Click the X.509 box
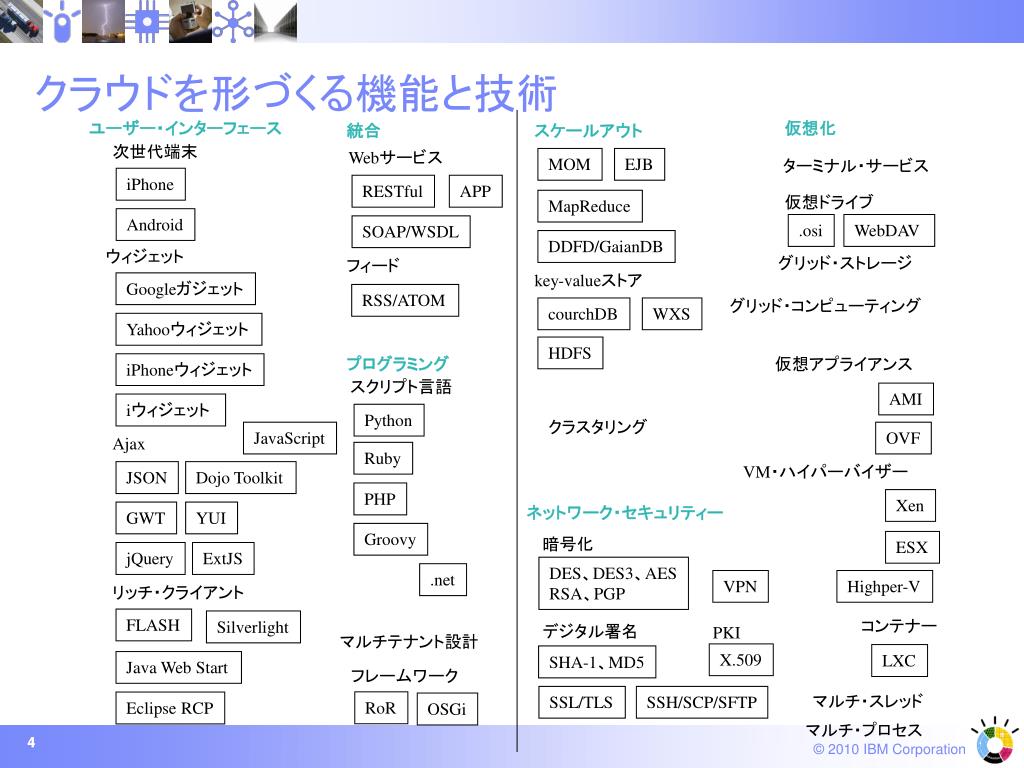Screen dimensions: 1024x768 click(741, 660)
